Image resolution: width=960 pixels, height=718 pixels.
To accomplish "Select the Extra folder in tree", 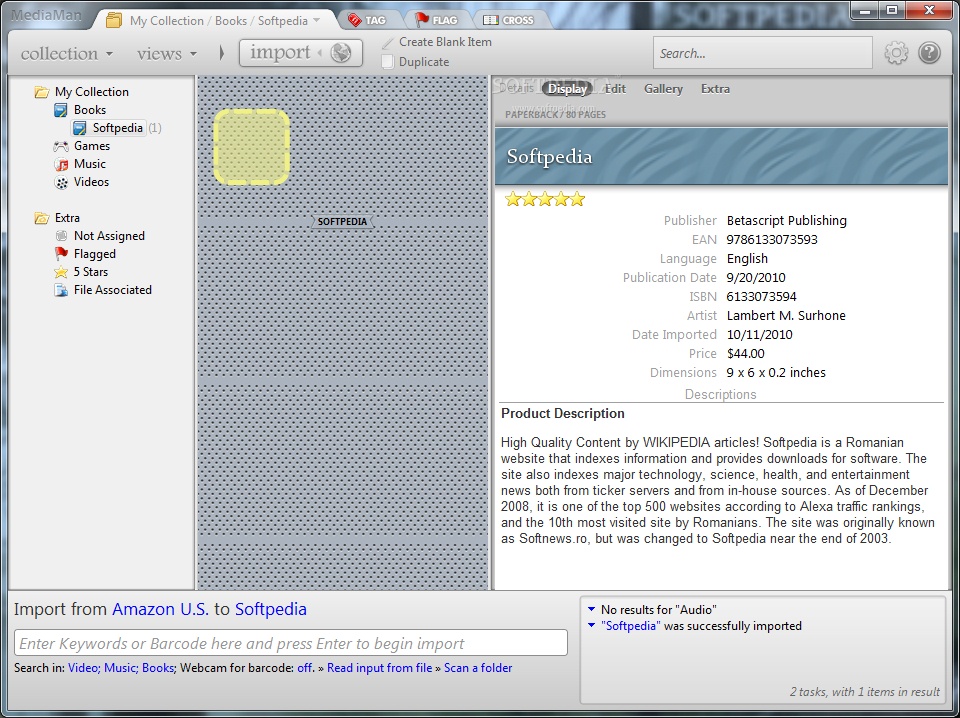I will (x=67, y=218).
